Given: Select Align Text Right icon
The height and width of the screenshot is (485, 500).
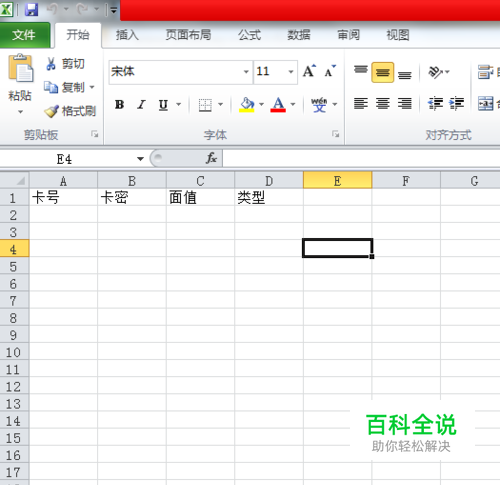Looking at the screenshot, I should click(x=405, y=104).
